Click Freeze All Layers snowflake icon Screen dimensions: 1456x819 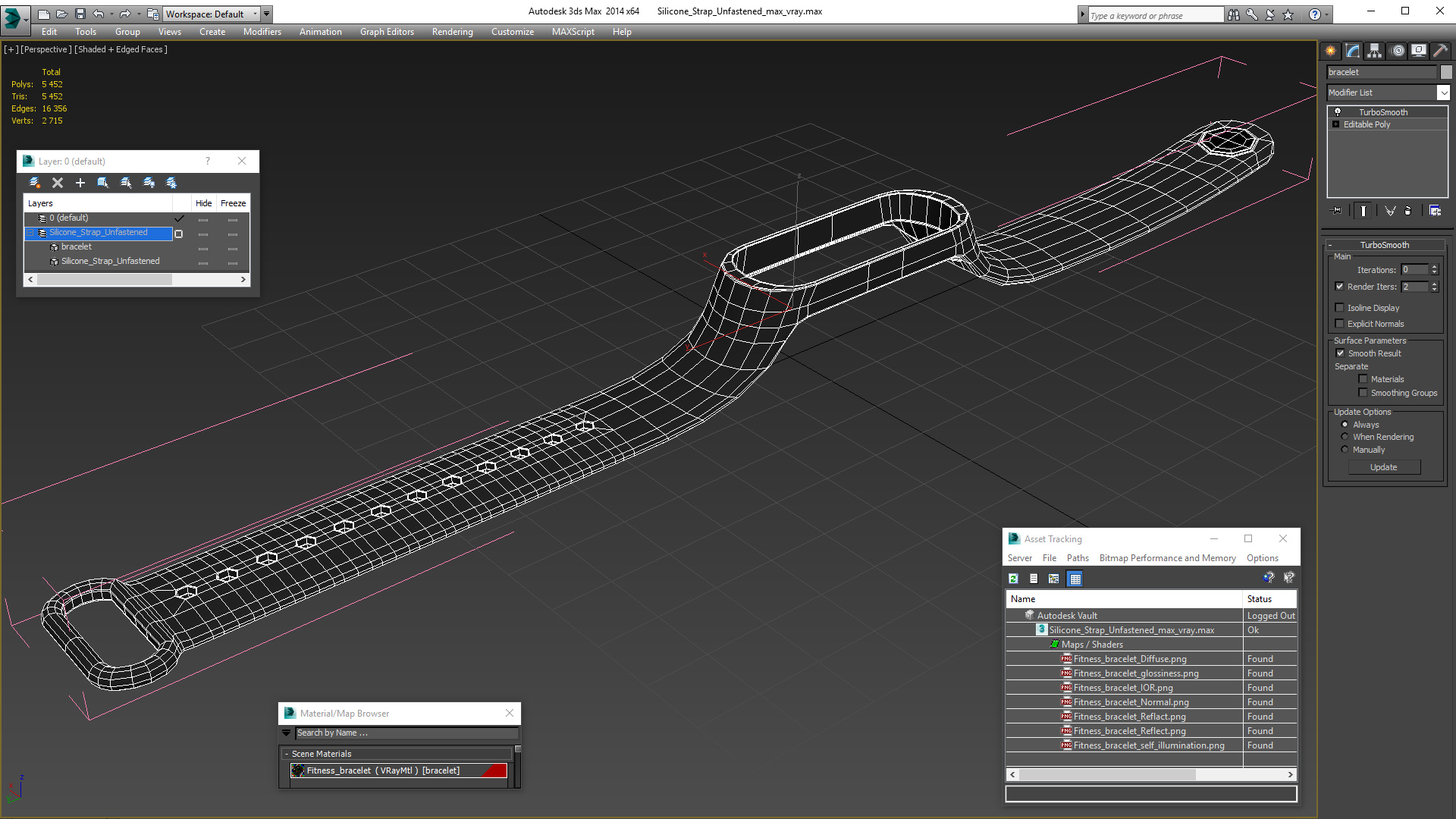pyautogui.click(x=171, y=183)
